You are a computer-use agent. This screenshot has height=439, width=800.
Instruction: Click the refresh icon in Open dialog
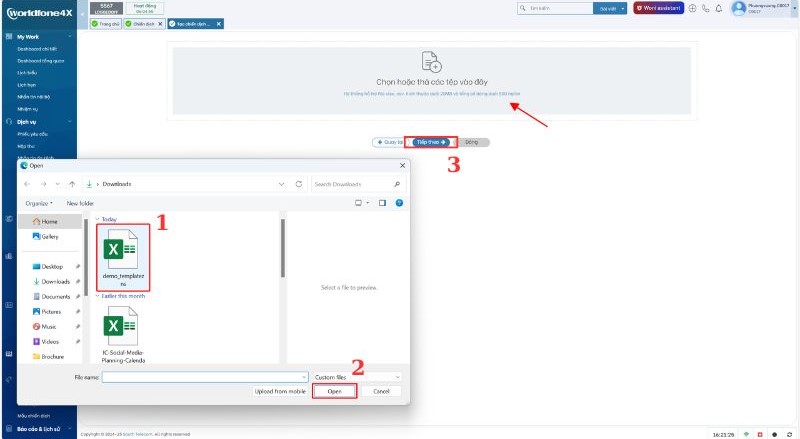tap(299, 184)
